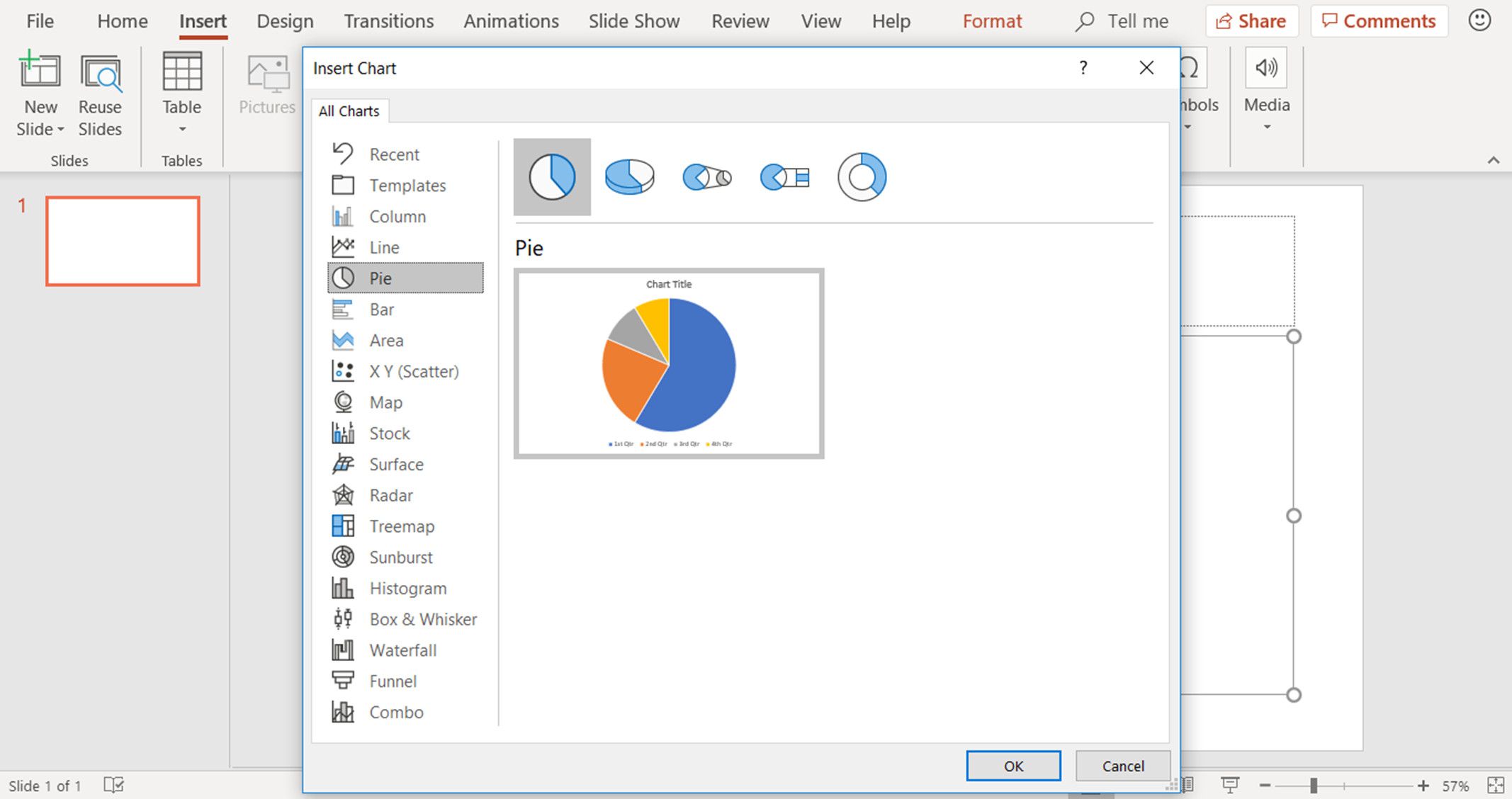Click the Column chart type in sidebar
The image size is (1512, 799).
397,215
